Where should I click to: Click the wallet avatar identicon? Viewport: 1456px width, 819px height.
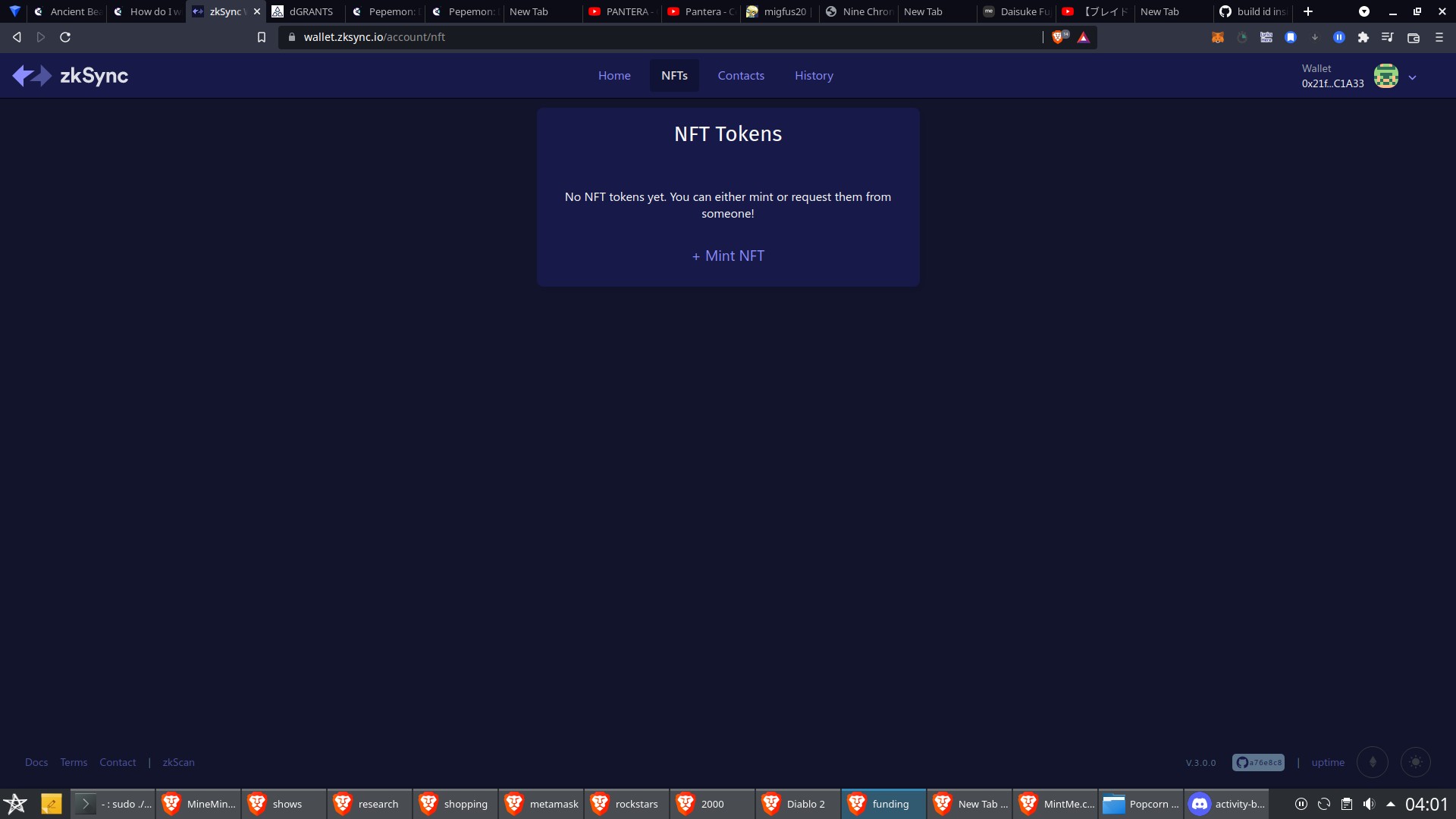pos(1386,76)
